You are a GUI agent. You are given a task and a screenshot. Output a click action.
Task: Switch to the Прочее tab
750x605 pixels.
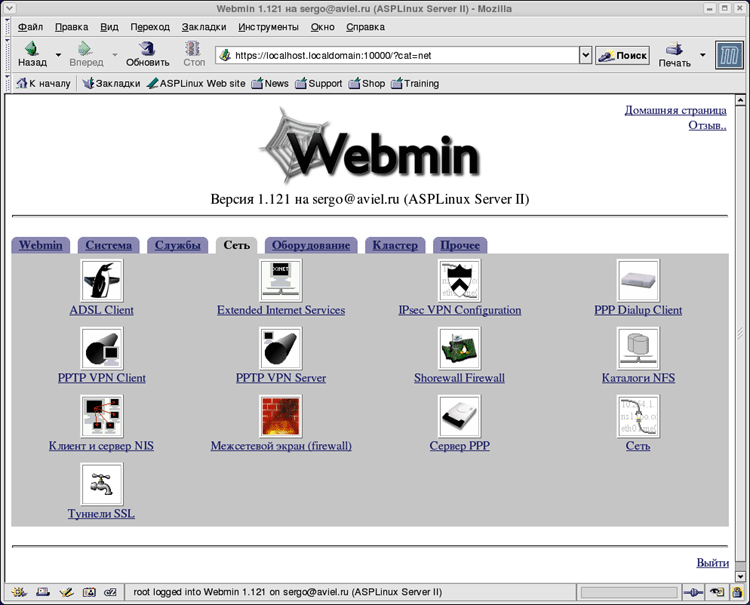(x=460, y=245)
